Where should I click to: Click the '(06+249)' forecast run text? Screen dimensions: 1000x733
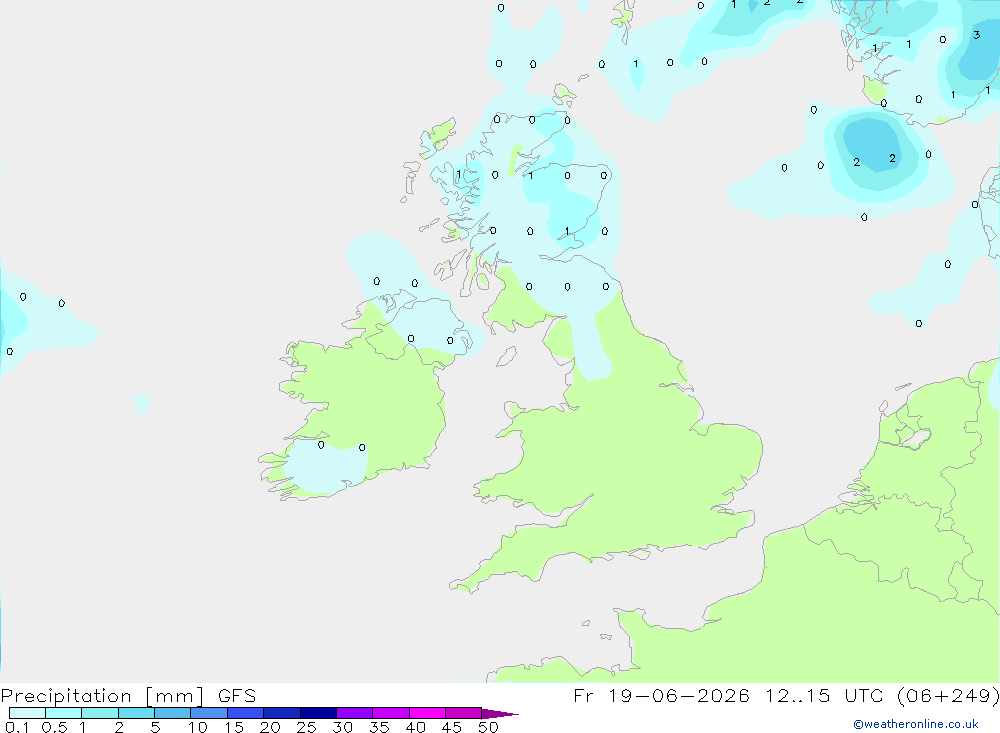point(948,696)
